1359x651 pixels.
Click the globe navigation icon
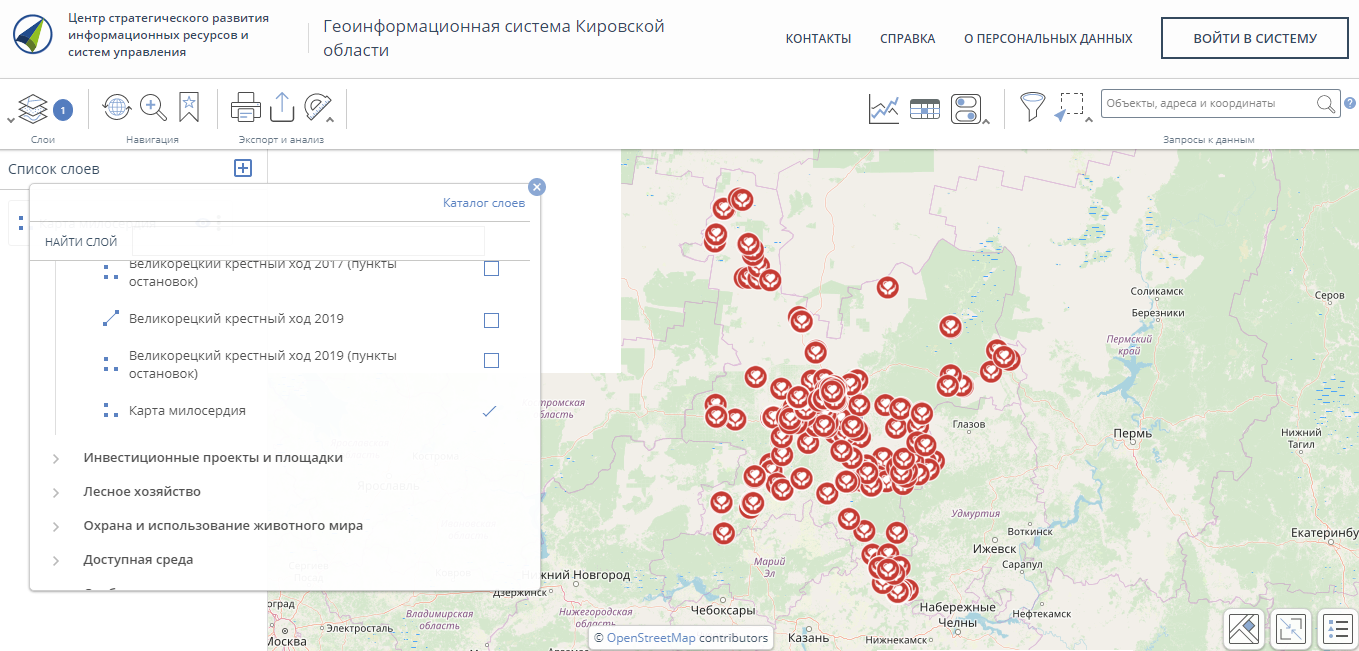[x=116, y=106]
